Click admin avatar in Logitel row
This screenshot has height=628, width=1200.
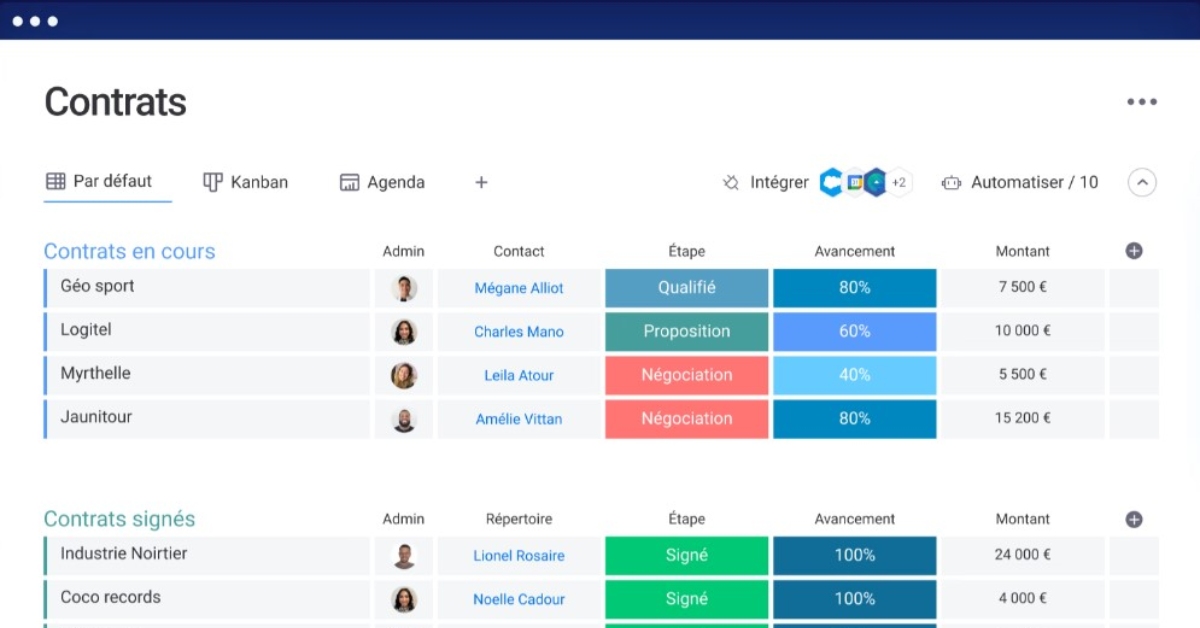point(404,332)
